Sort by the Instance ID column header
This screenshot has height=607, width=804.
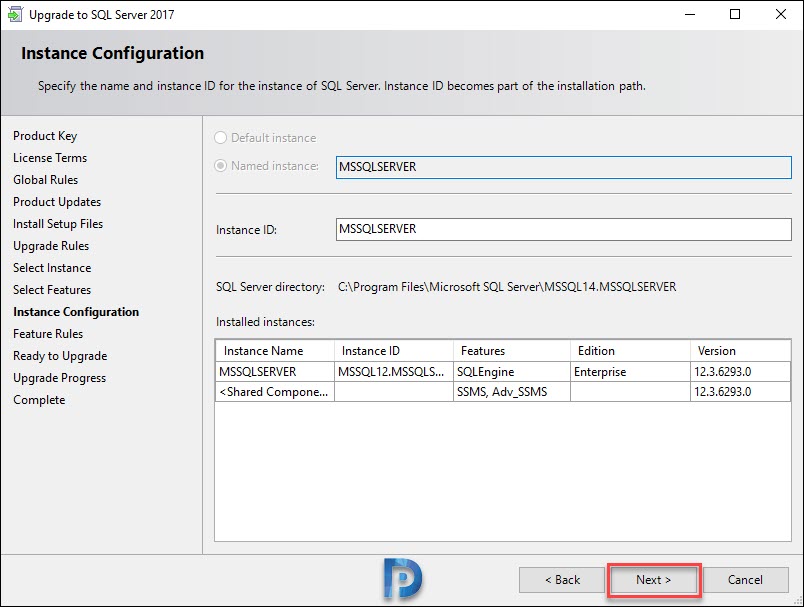pyautogui.click(x=394, y=351)
